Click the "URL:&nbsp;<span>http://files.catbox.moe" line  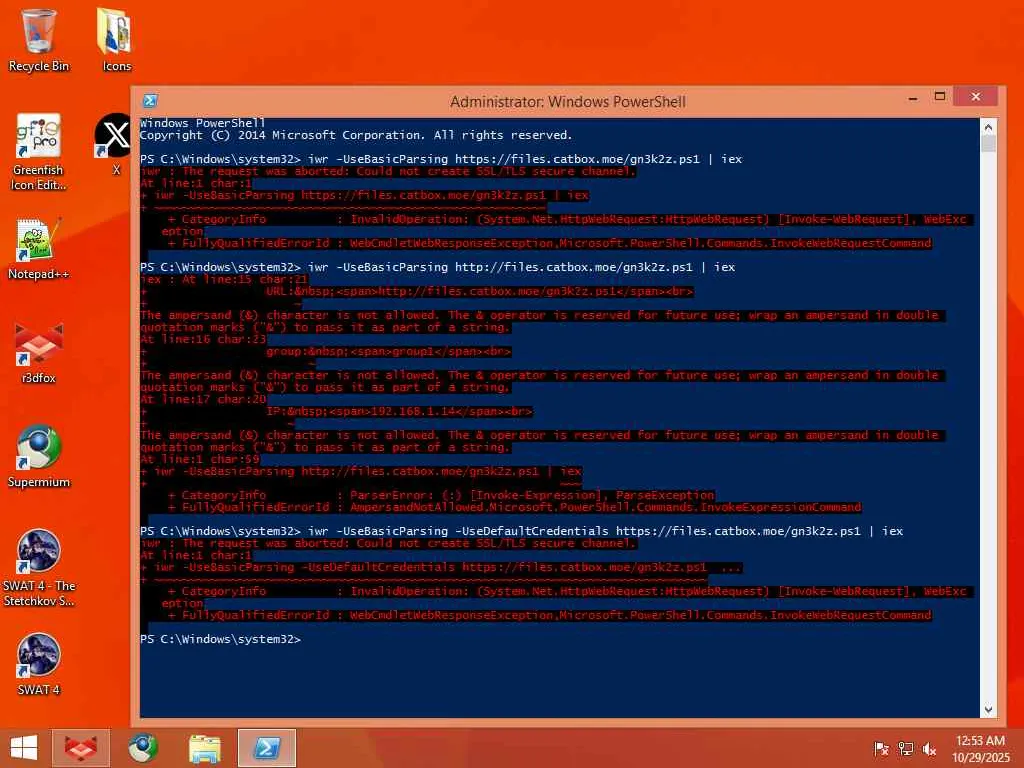[x=479, y=291]
